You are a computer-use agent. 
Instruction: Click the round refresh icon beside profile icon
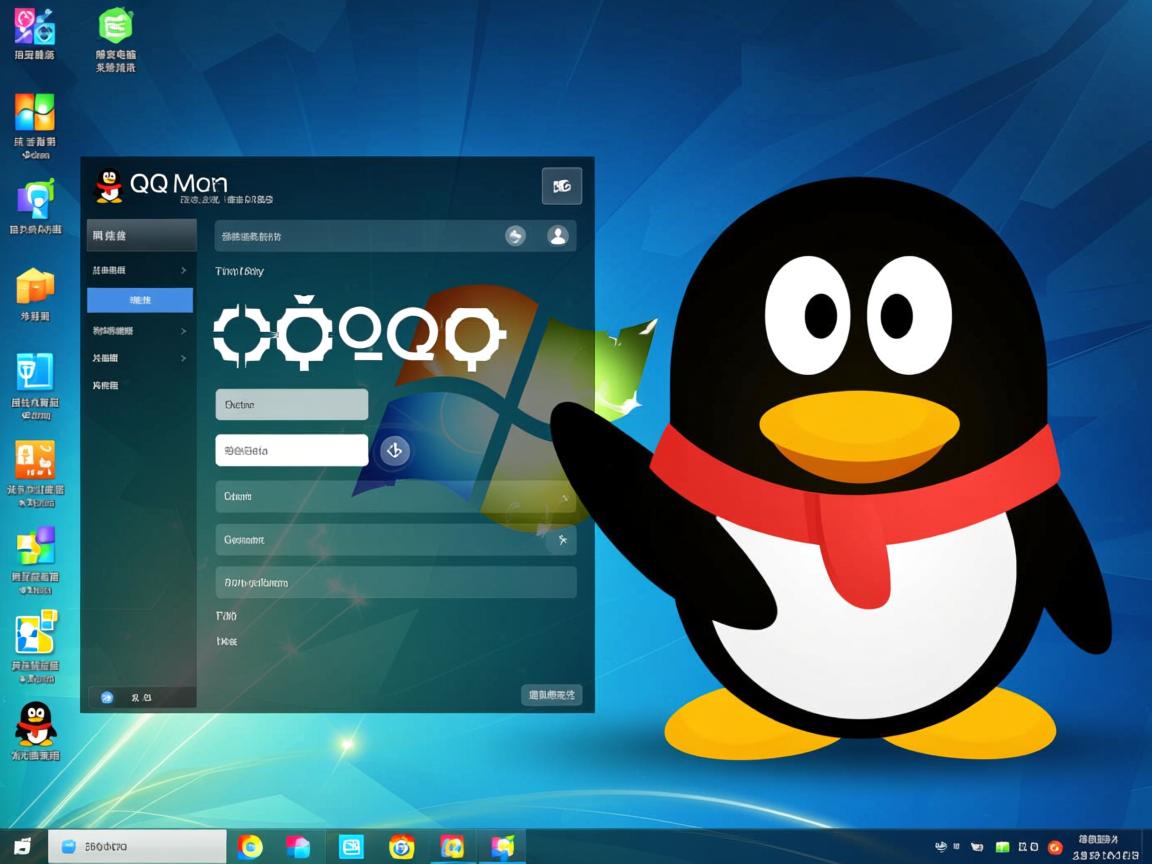pos(515,236)
